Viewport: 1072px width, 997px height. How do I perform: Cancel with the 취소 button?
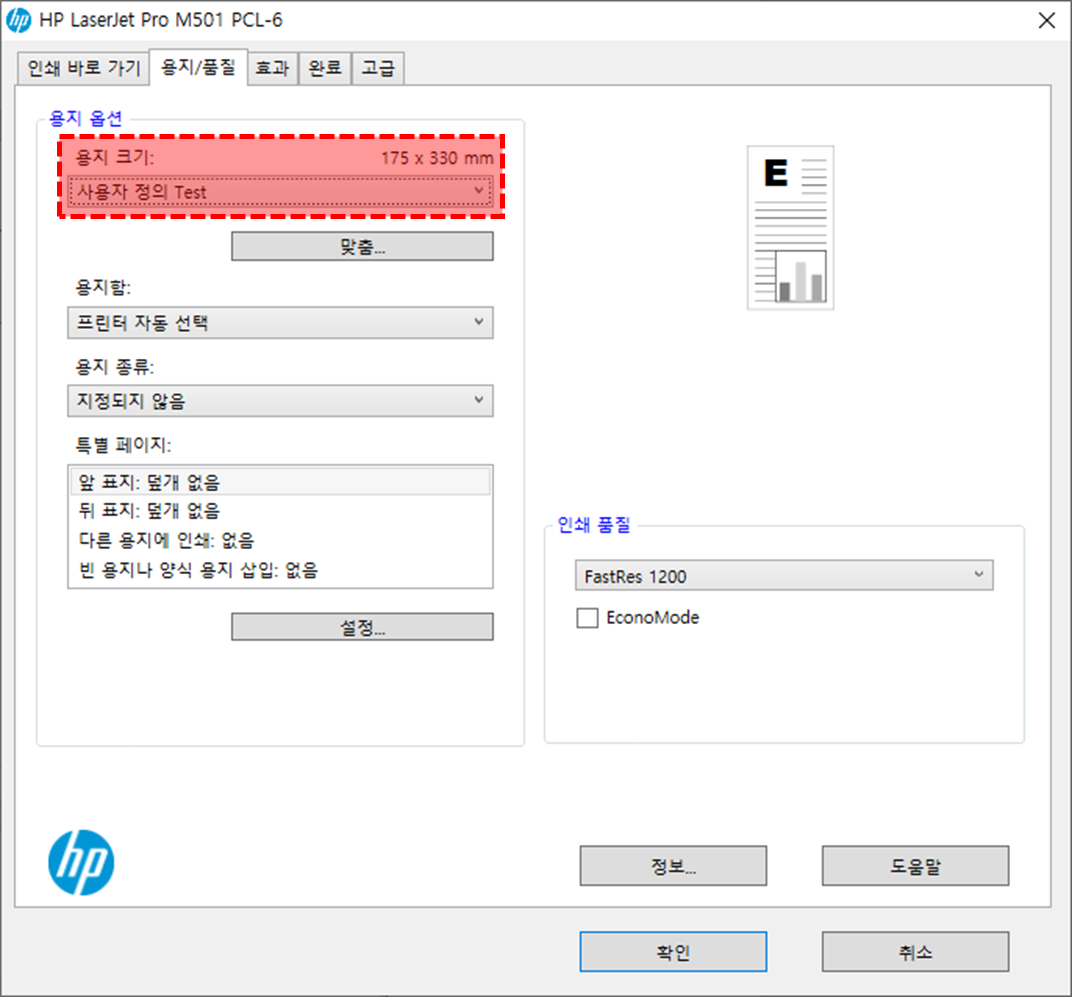[915, 951]
